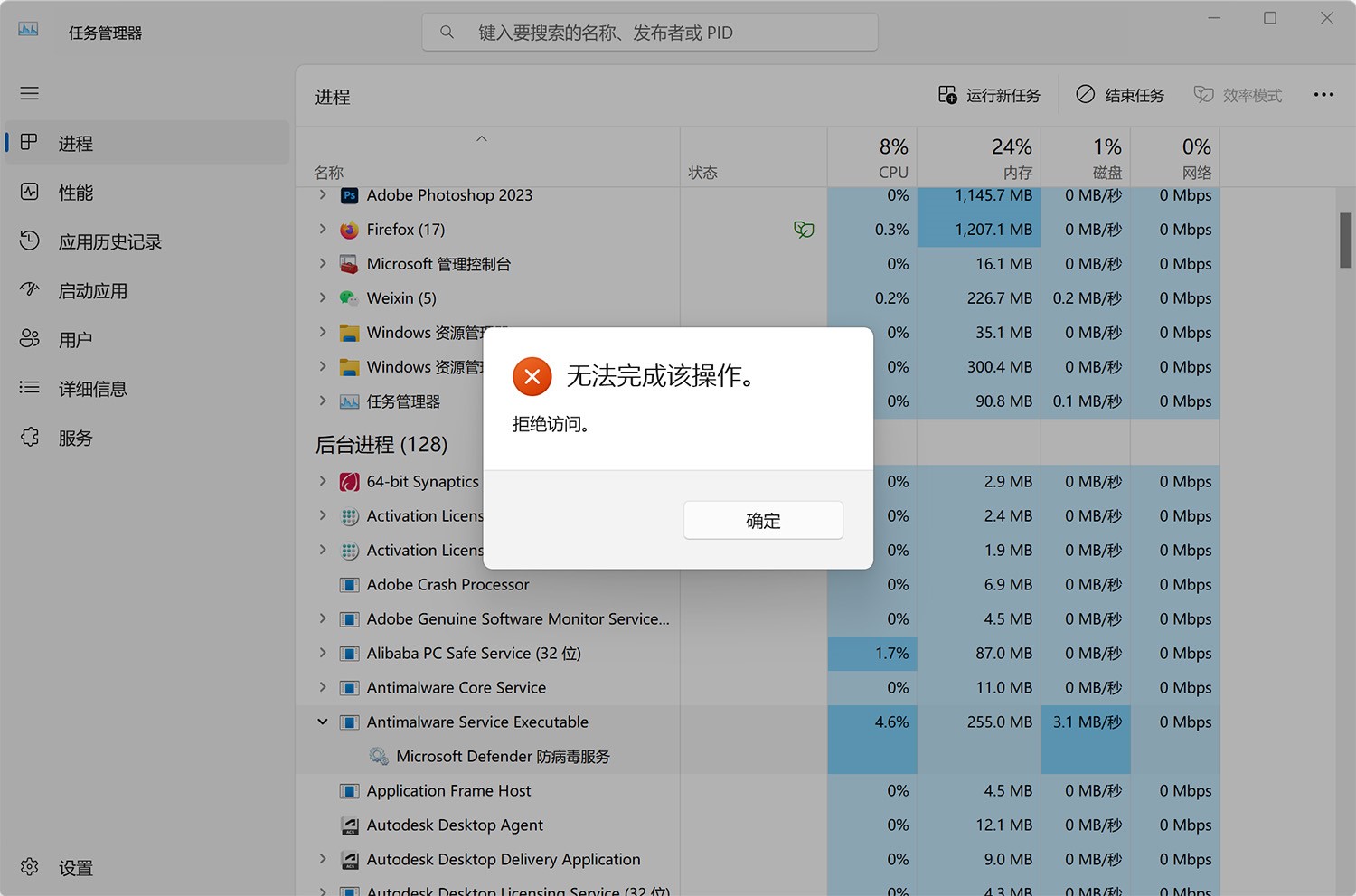Viewport: 1356px width, 896px height.
Task: Expand the Adobe Photoshop 2023 process
Action: pyautogui.click(x=323, y=194)
